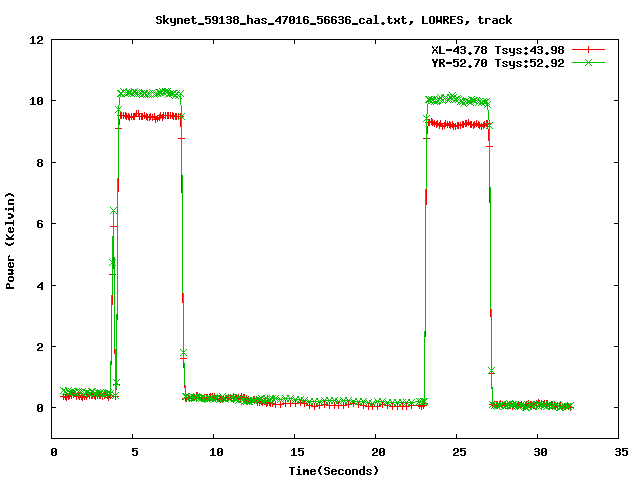This screenshot has width=640, height=480.
Task: Click the Power (Kelvin) axis label
Action: [x=10, y=241]
